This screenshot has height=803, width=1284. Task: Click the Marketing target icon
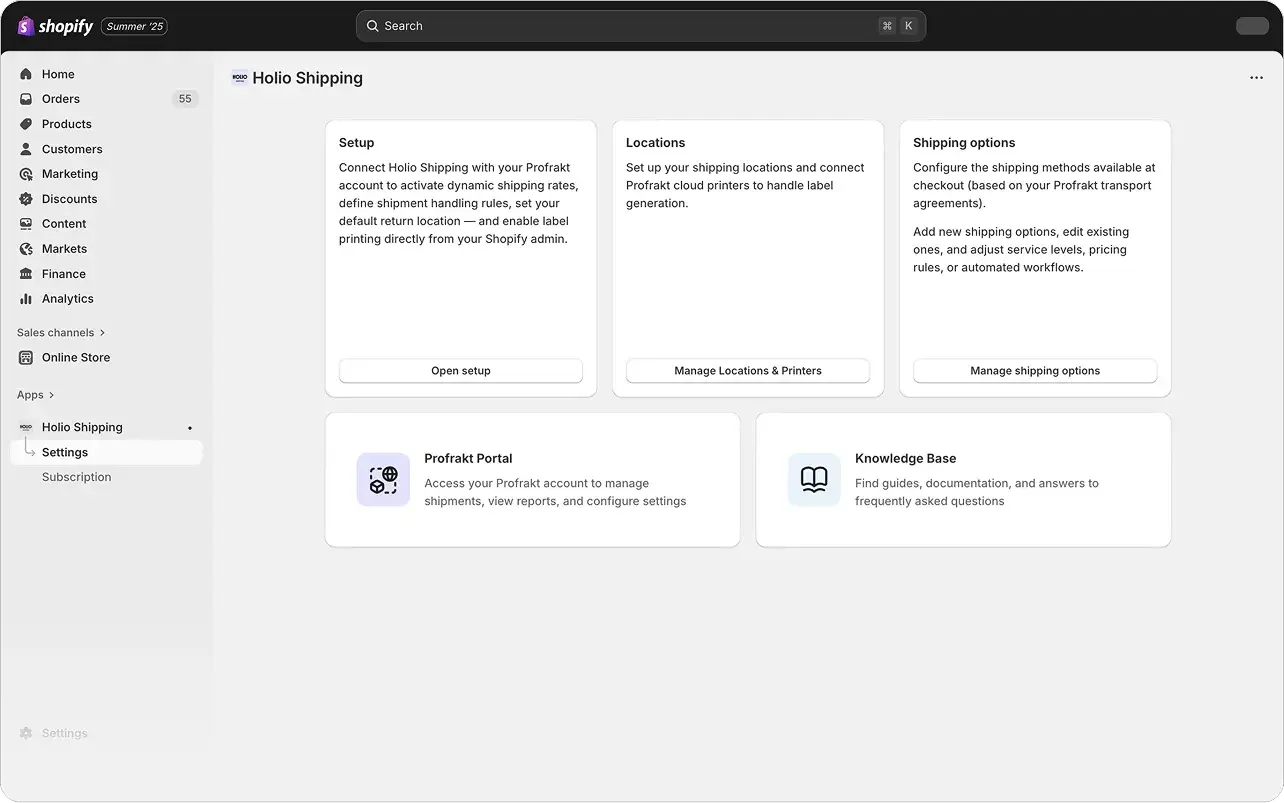tap(26, 174)
